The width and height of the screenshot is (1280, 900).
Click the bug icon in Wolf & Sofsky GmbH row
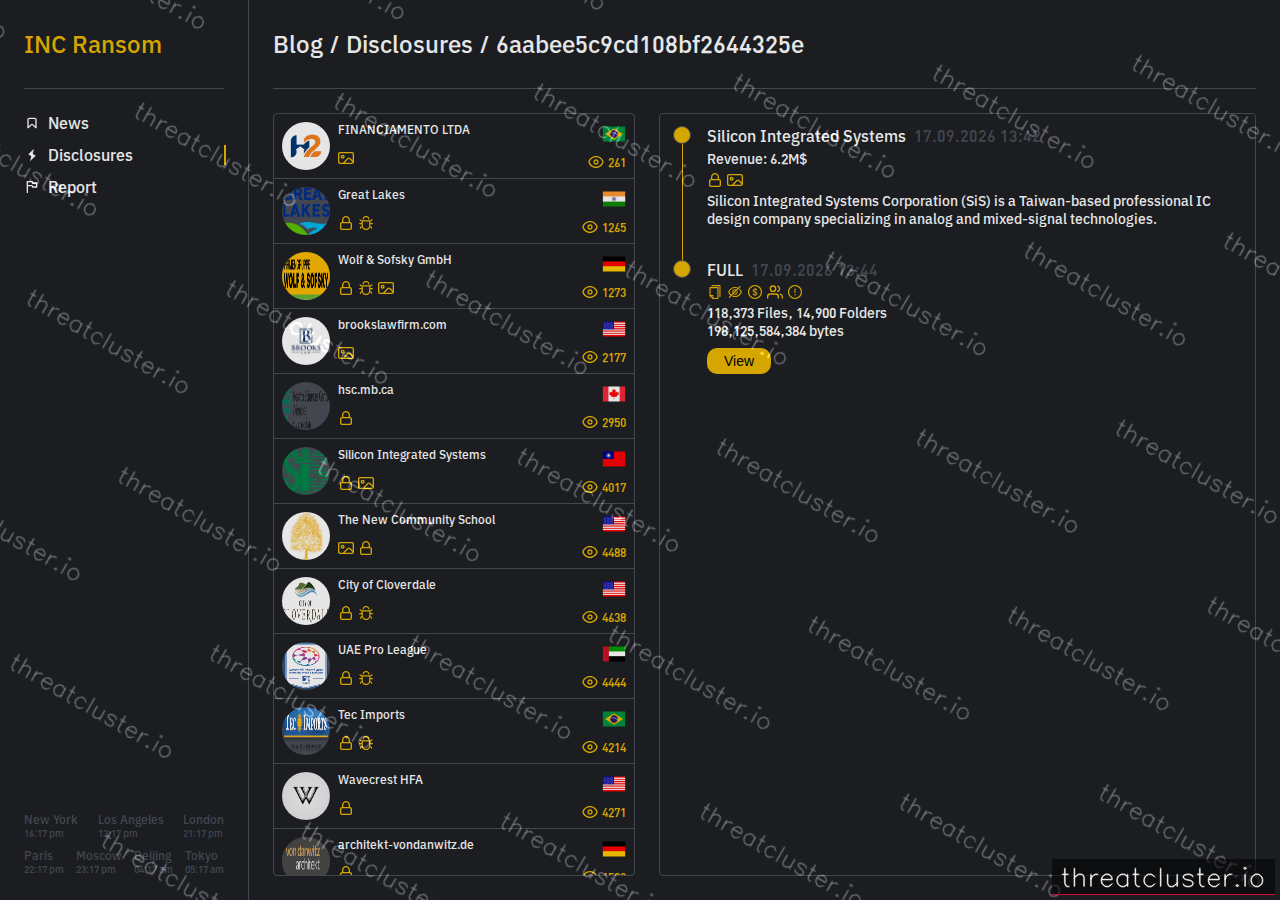pos(366,288)
